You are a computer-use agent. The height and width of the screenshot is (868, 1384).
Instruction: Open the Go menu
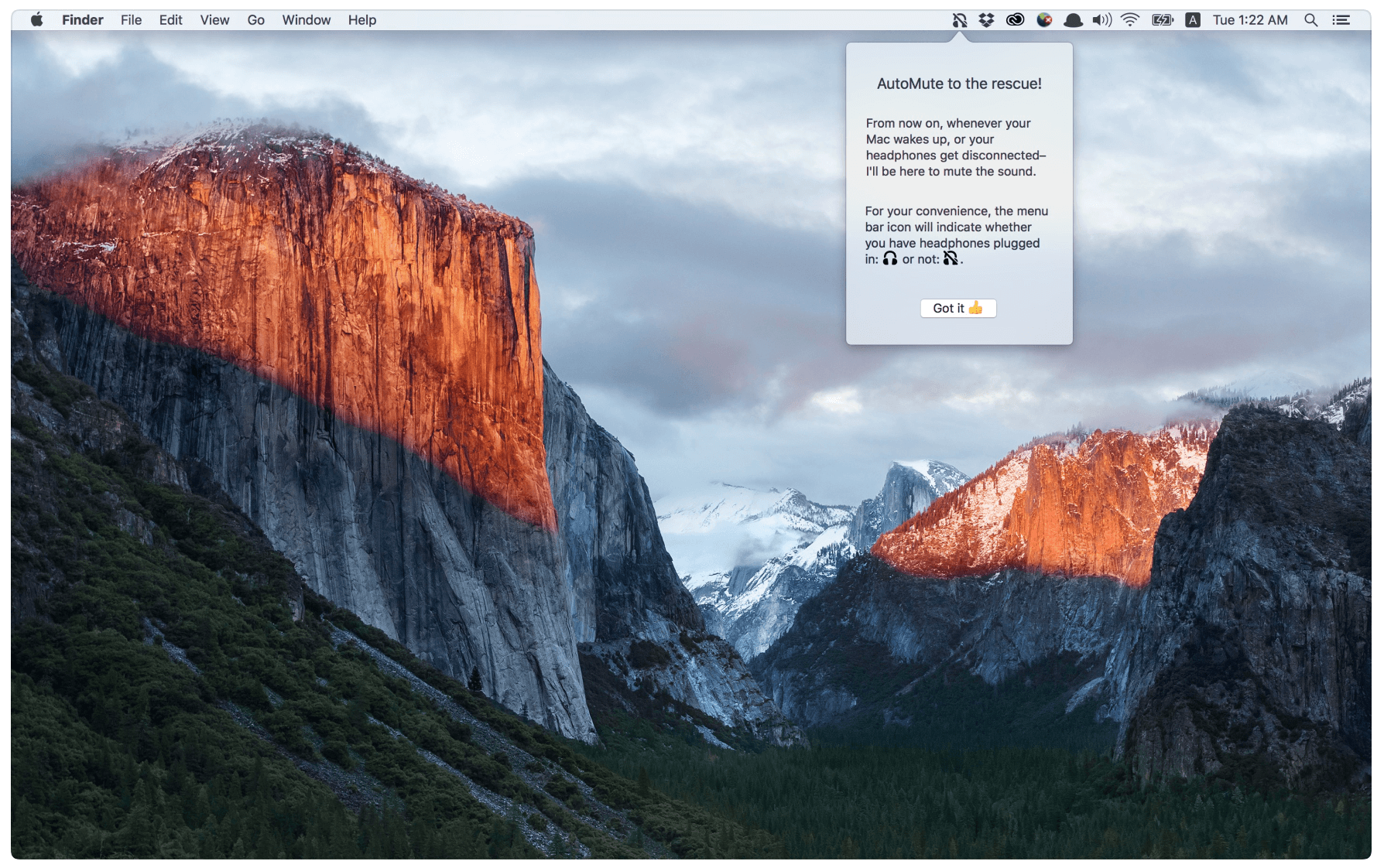click(x=256, y=20)
